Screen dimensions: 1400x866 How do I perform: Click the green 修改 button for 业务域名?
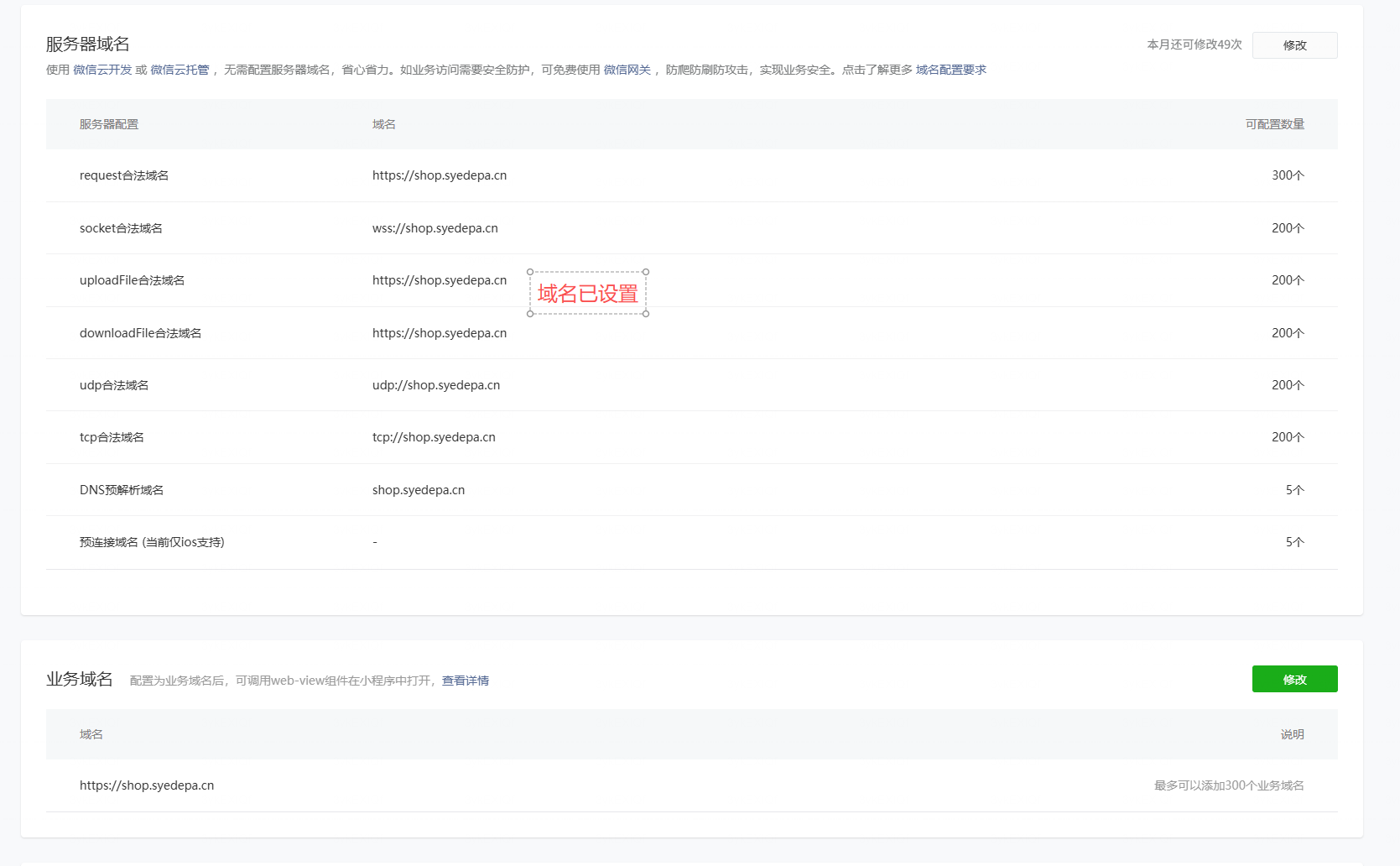tap(1294, 680)
